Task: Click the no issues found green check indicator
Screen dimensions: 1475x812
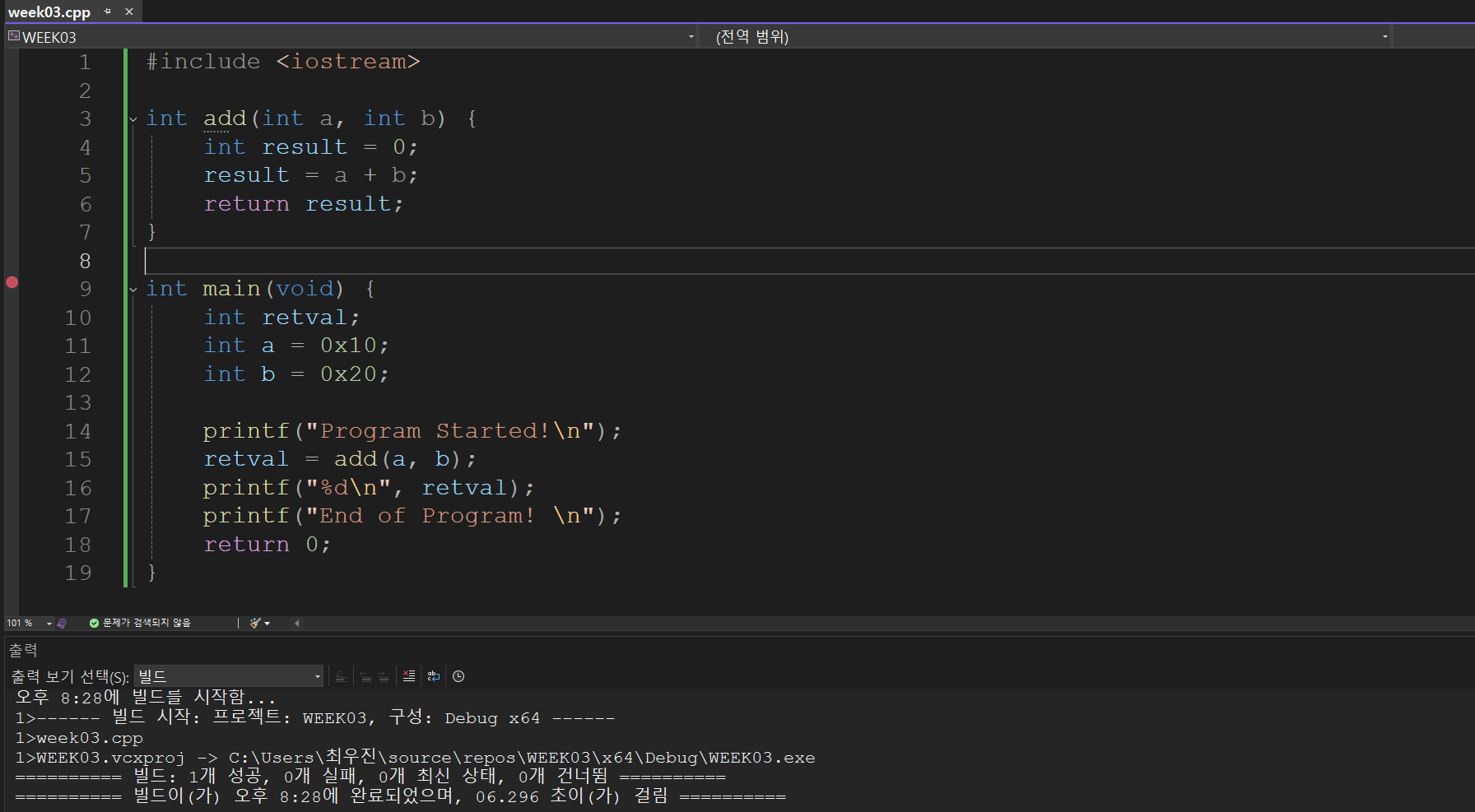Action: point(94,624)
